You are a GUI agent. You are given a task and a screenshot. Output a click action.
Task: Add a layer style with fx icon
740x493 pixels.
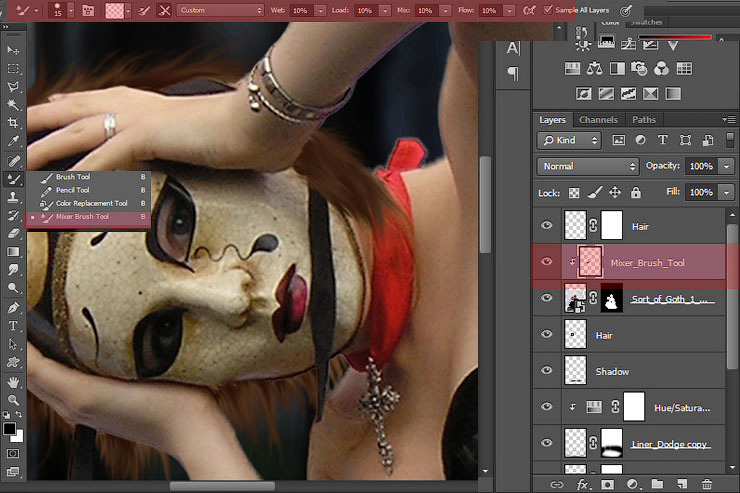[583, 484]
